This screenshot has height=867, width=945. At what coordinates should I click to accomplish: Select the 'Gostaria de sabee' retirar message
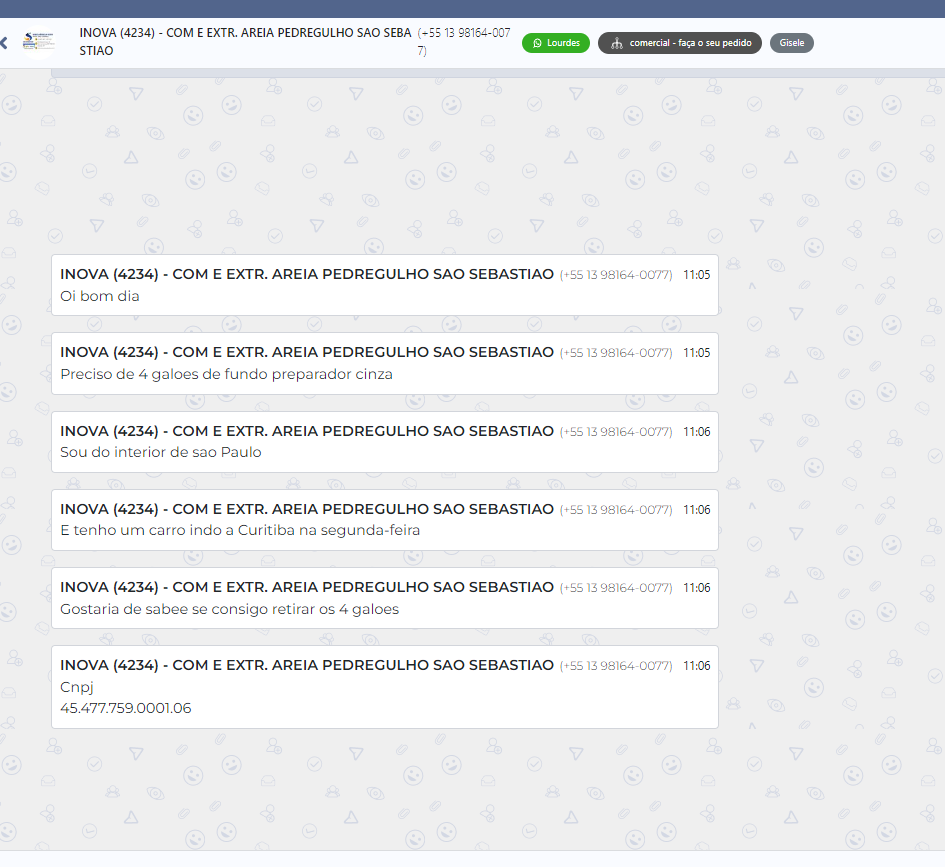coord(229,609)
